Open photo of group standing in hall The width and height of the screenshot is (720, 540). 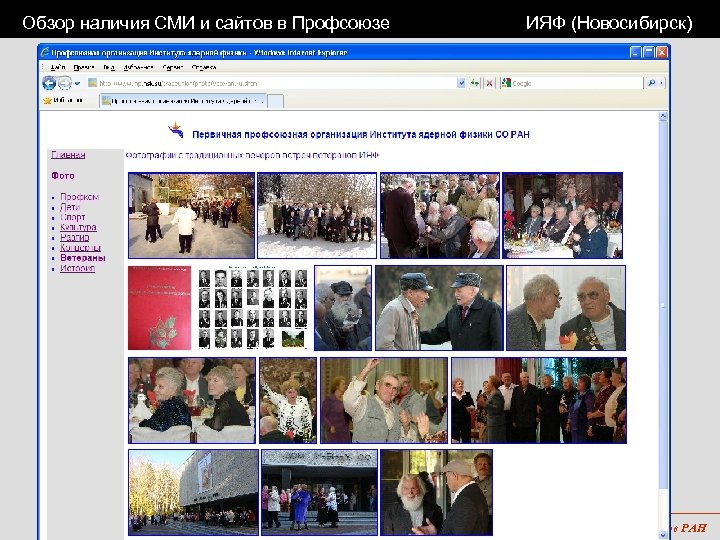539,400
